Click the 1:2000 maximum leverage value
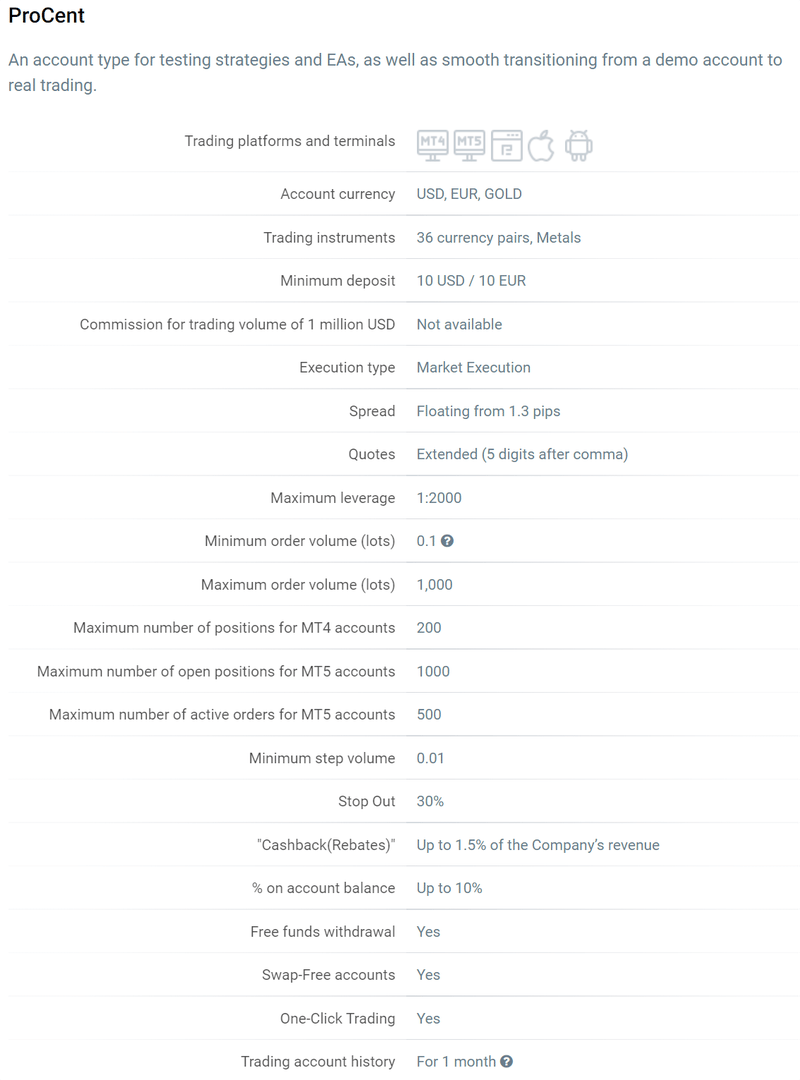 pyautogui.click(x=439, y=498)
